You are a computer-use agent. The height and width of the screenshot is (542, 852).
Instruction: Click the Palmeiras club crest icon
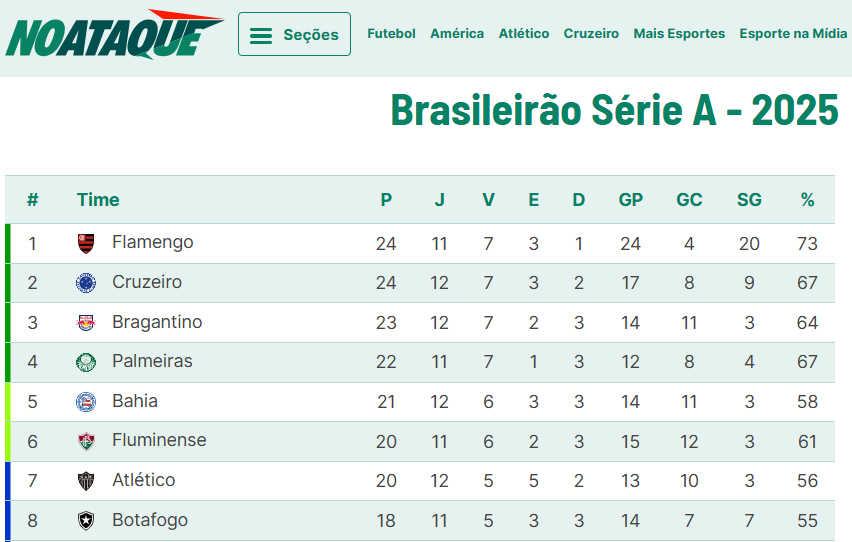(86, 362)
